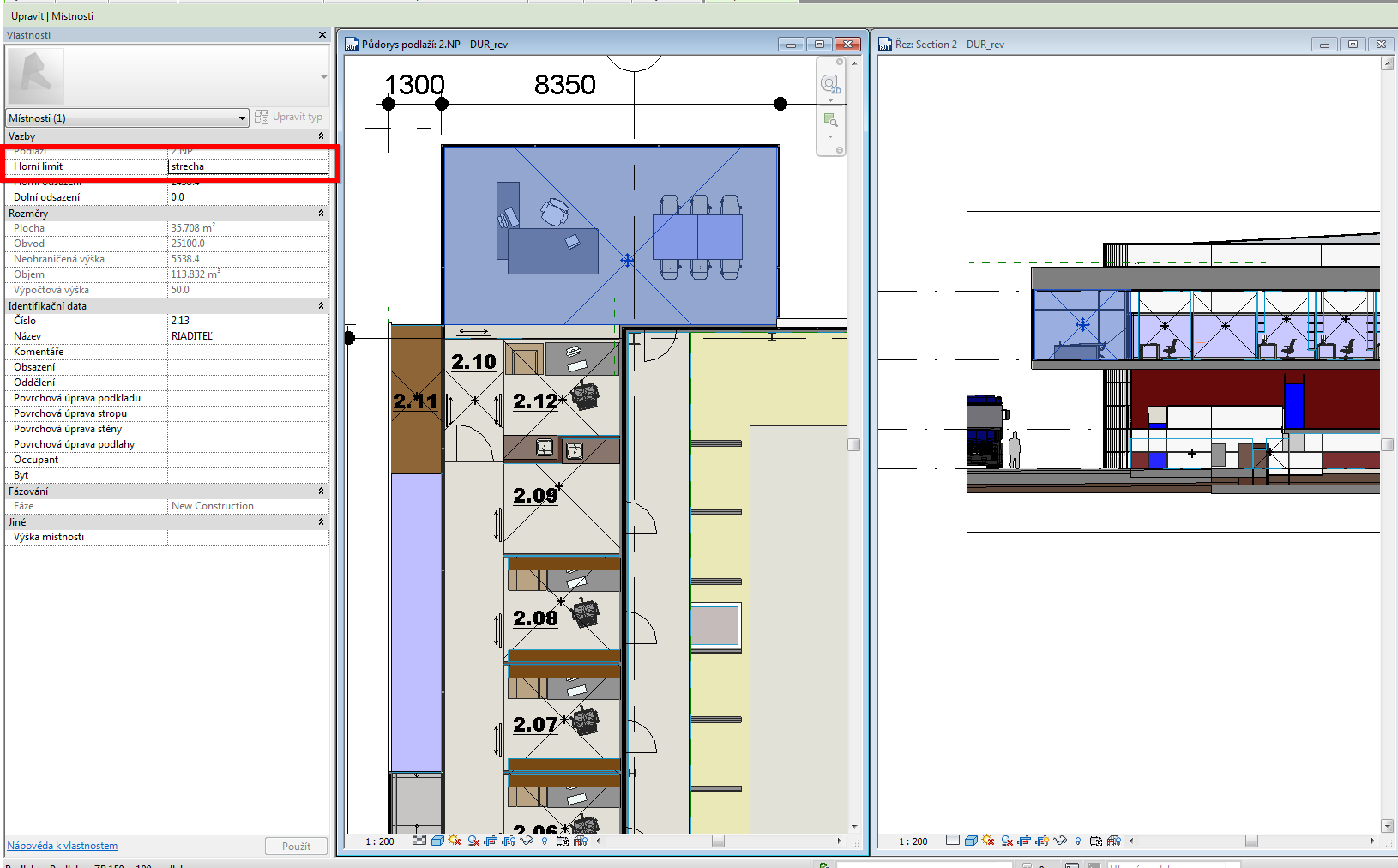
Task: Click the Upravit typ button
Action: [x=289, y=118]
